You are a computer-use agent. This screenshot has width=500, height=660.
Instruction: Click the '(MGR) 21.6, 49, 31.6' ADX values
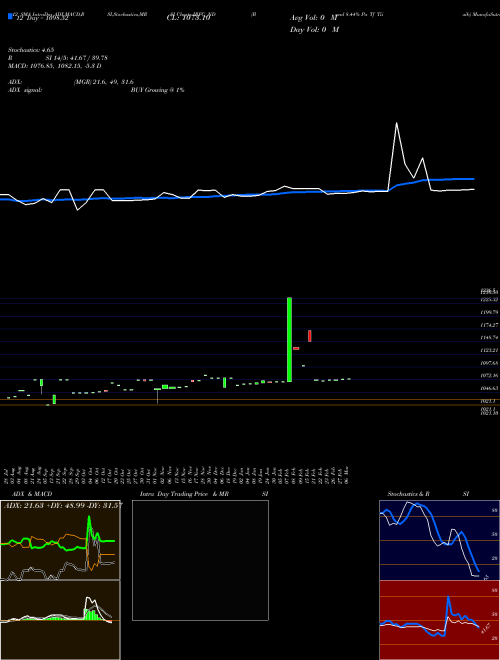tap(104, 82)
